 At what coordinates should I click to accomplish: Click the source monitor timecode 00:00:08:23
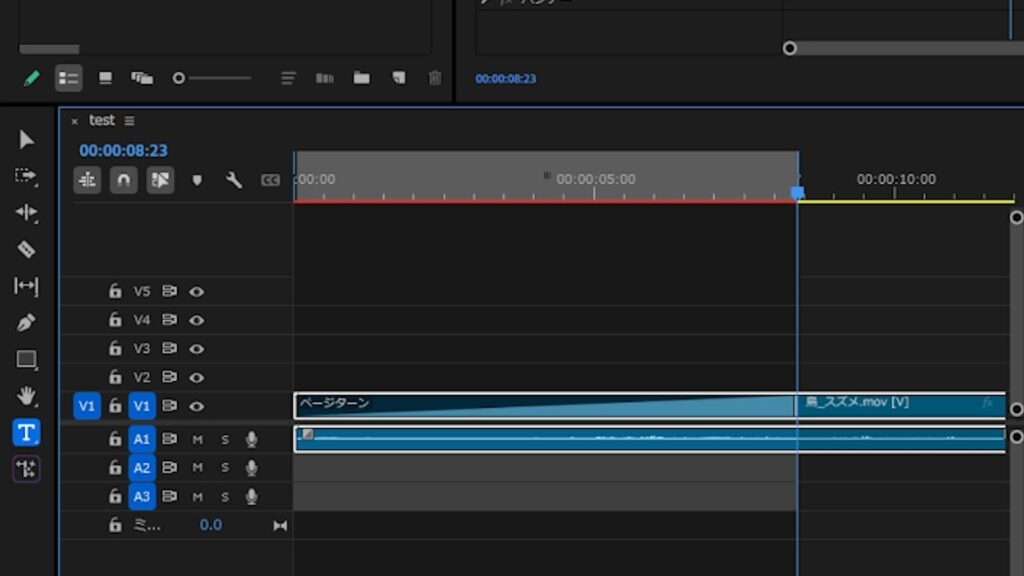pos(505,78)
